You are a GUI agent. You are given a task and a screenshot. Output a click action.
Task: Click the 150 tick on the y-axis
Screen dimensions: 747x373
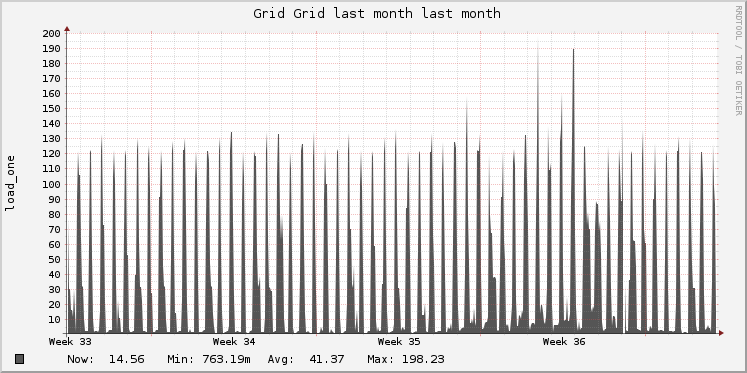[x=51, y=109]
